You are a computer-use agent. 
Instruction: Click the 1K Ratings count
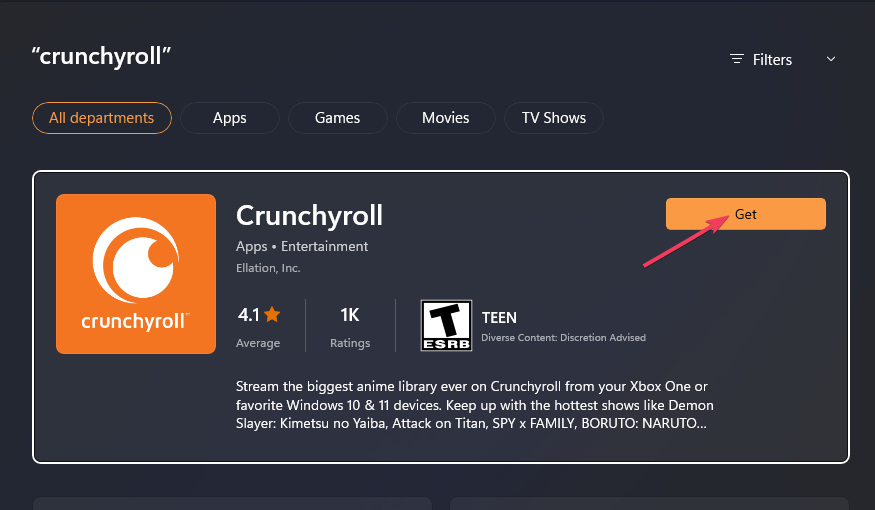tap(350, 316)
